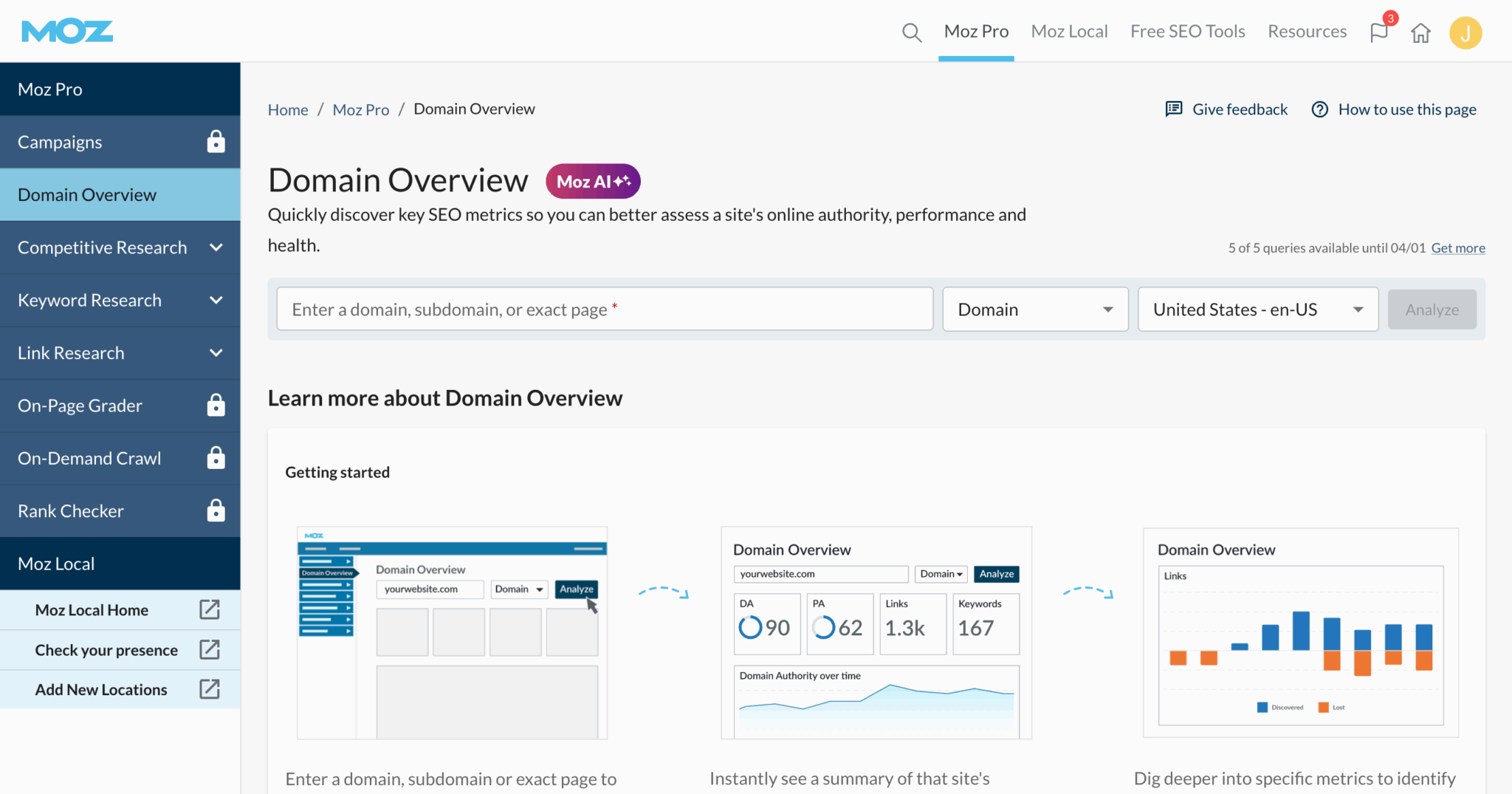Expand Link Research section
1512x794 pixels.
point(120,353)
